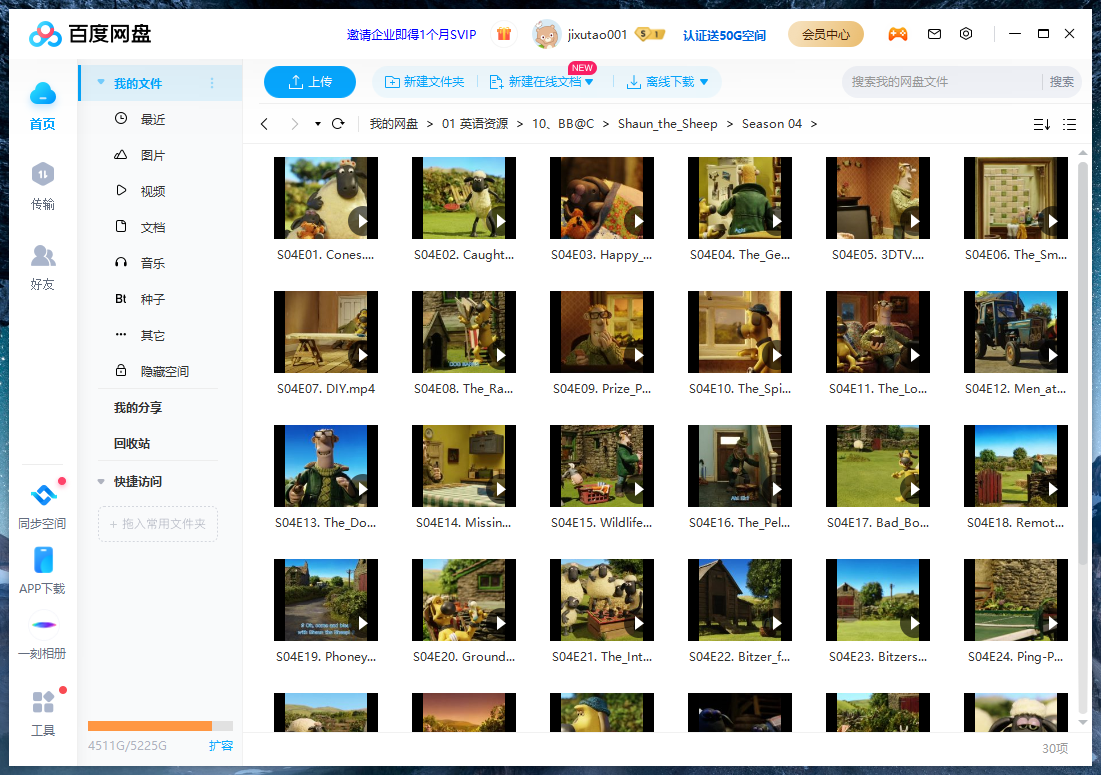Screen dimensions: 1101x775
Task: Click the gift box icon in title bar
Action: pyautogui.click(x=503, y=34)
